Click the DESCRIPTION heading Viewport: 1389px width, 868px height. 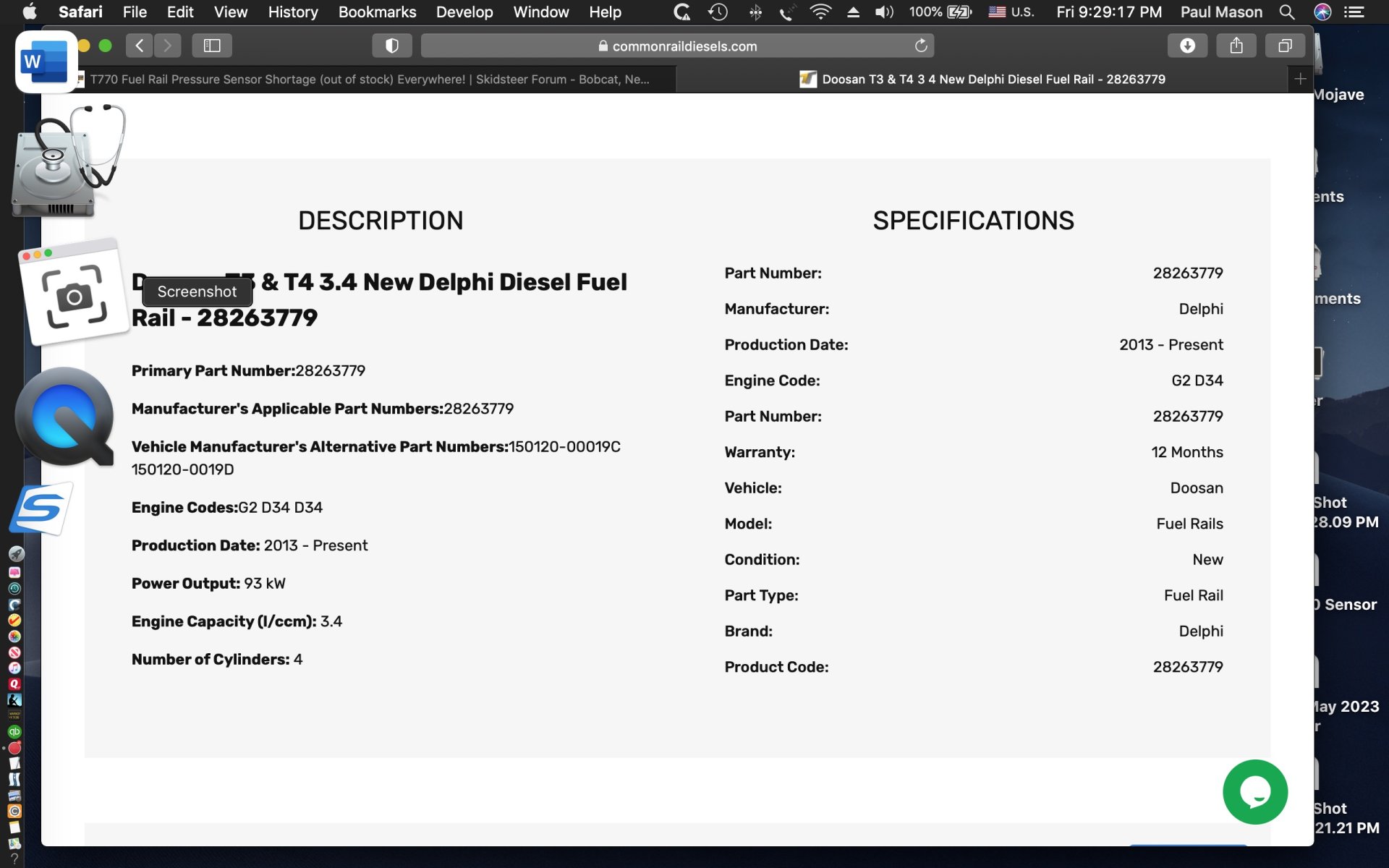click(381, 221)
